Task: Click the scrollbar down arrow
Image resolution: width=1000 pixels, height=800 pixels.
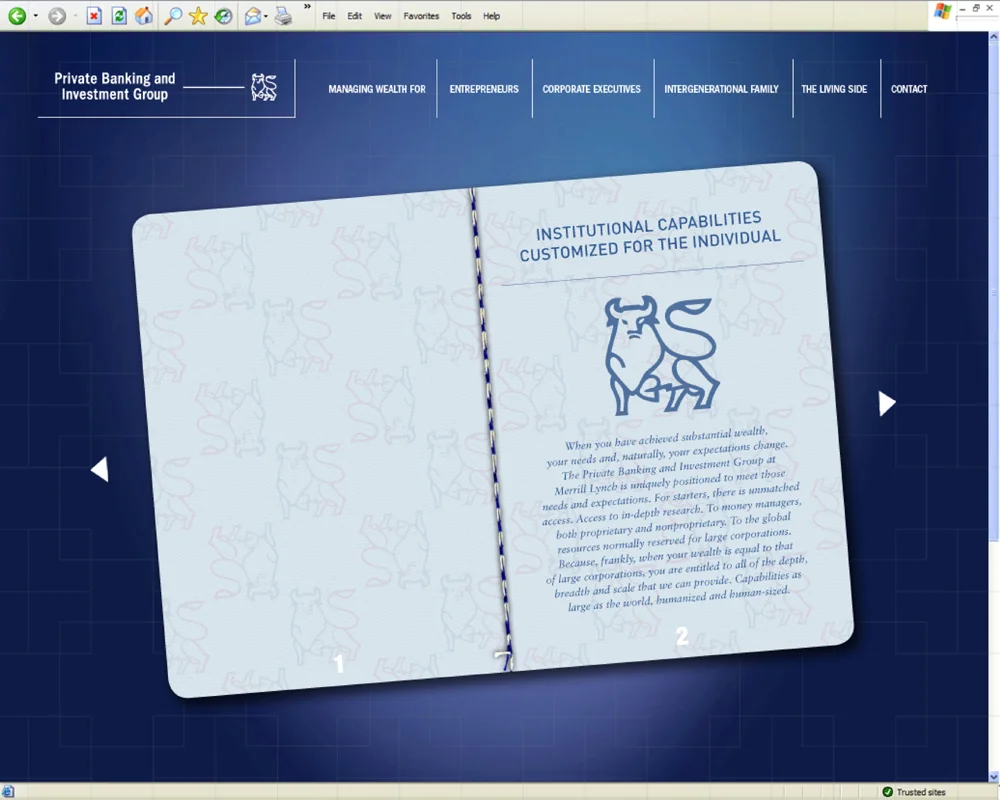Action: [x=994, y=776]
